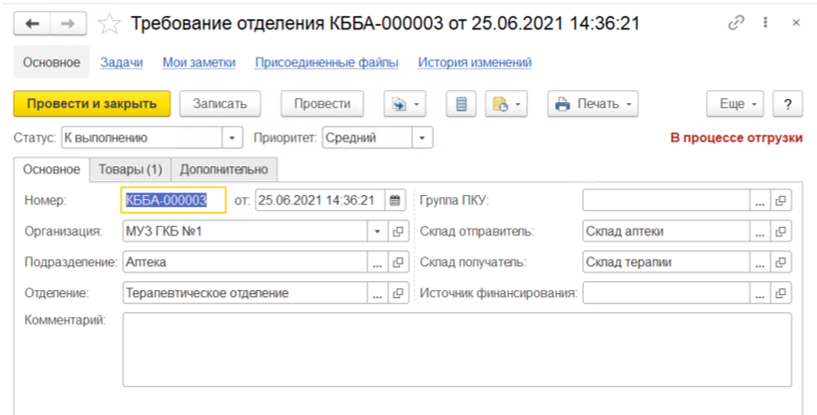Switch to the Дополнительно tab
Screen dimensions: 817x415
(x=224, y=169)
